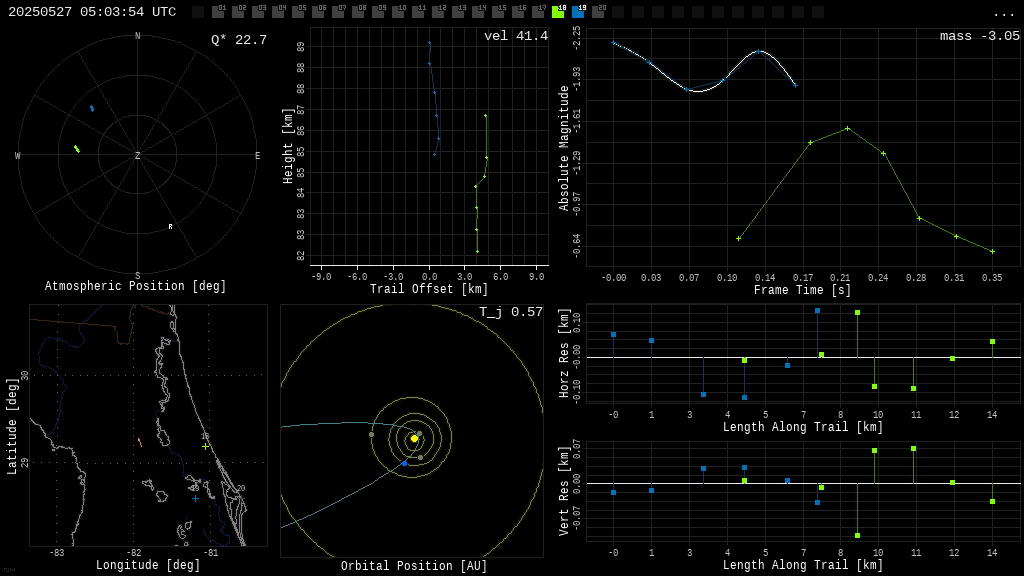Click the peak point of the green magnitude curve
The height and width of the screenshot is (576, 1024).
tap(846, 128)
